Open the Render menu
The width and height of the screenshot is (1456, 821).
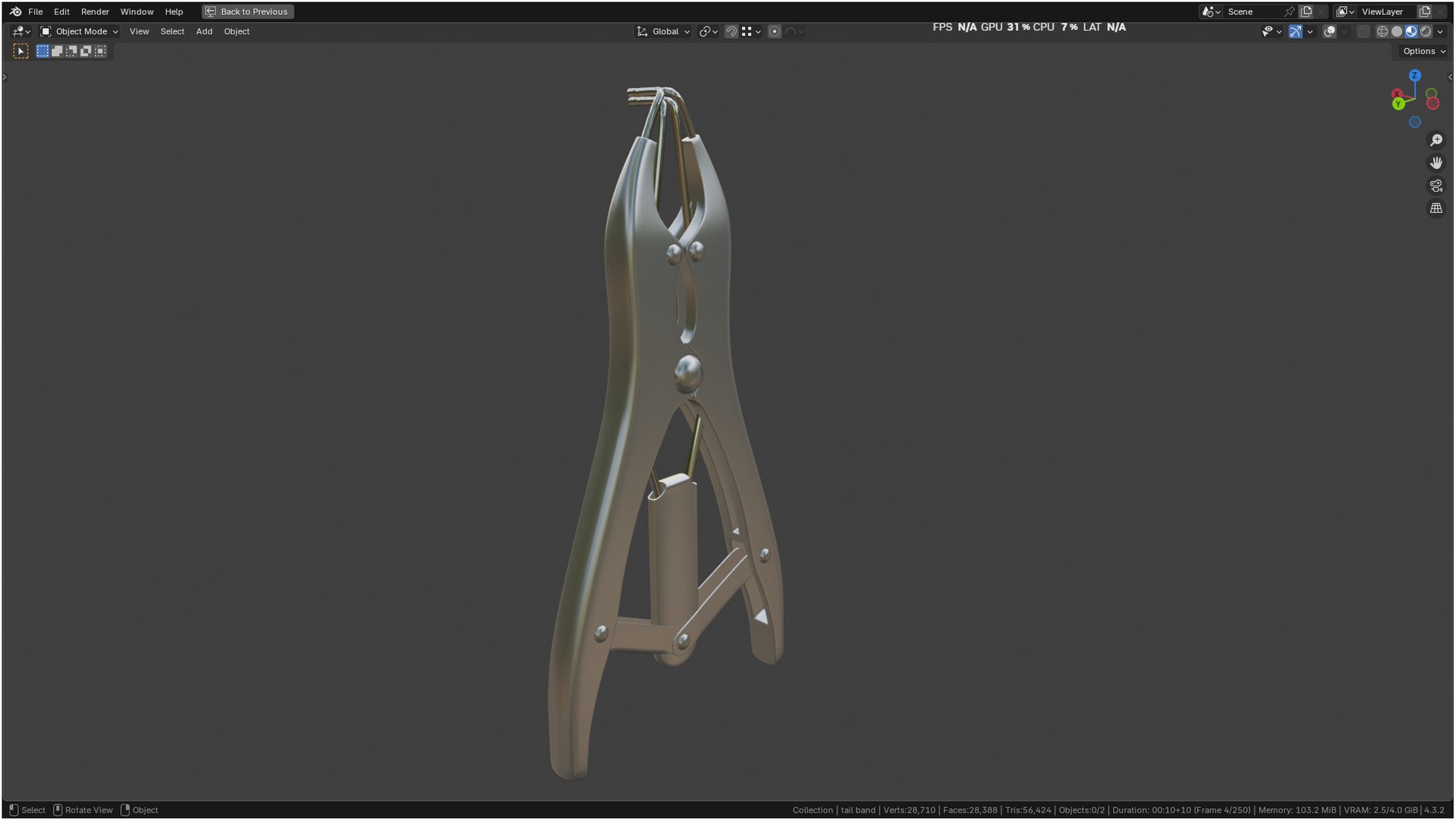(95, 11)
